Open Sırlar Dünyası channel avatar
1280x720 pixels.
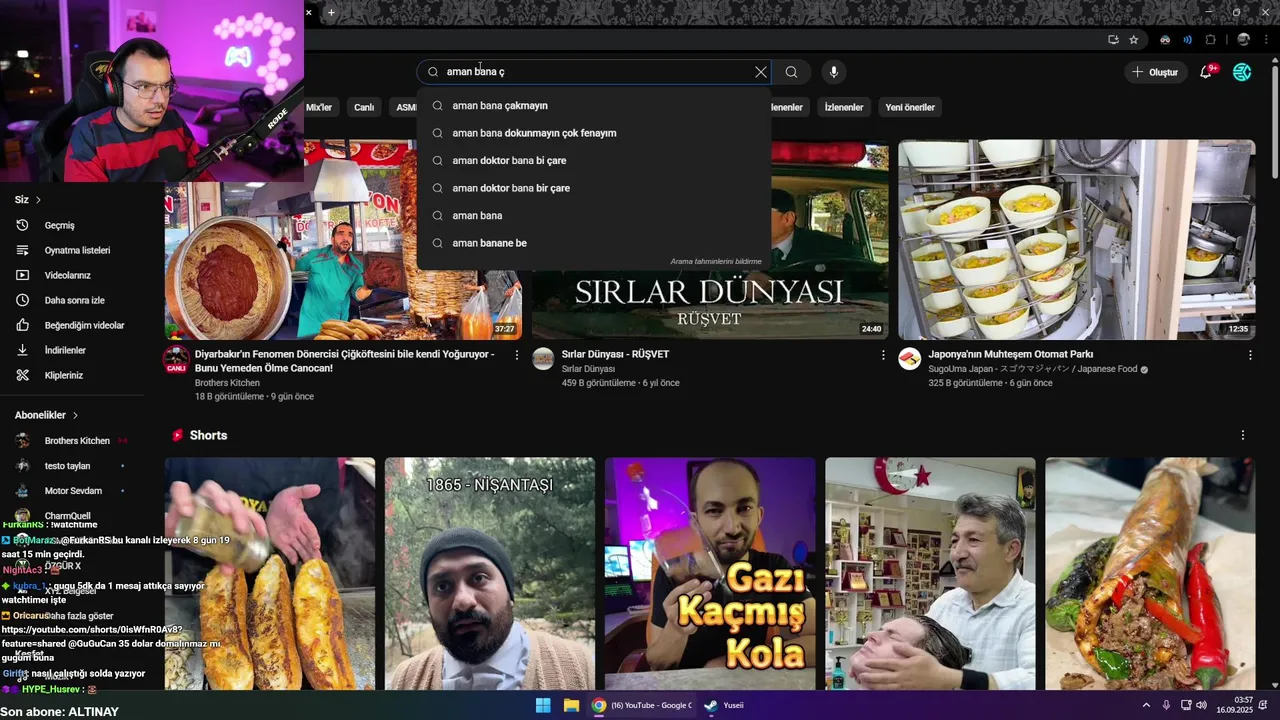pyautogui.click(x=543, y=359)
